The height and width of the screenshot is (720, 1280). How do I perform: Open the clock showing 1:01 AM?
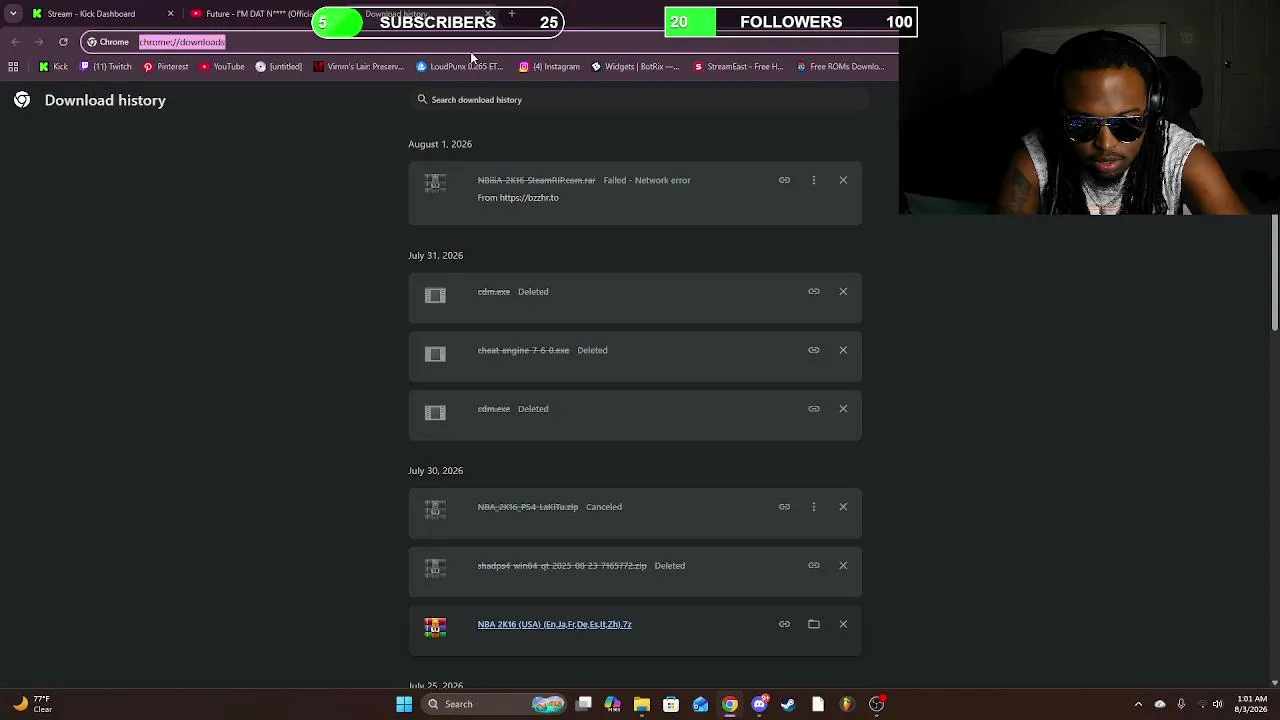pos(1251,704)
